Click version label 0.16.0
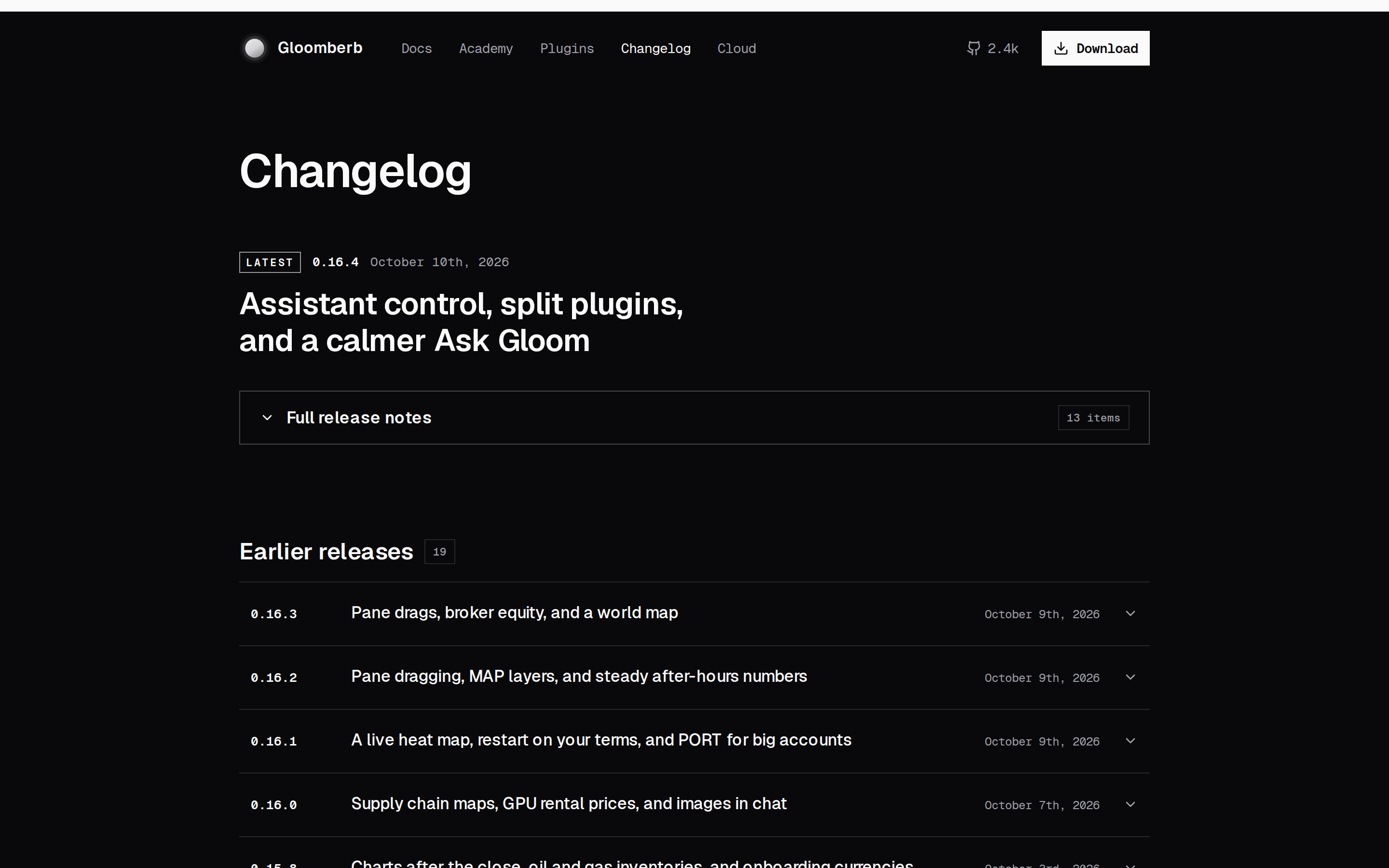Image resolution: width=1389 pixels, height=868 pixels. click(274, 805)
